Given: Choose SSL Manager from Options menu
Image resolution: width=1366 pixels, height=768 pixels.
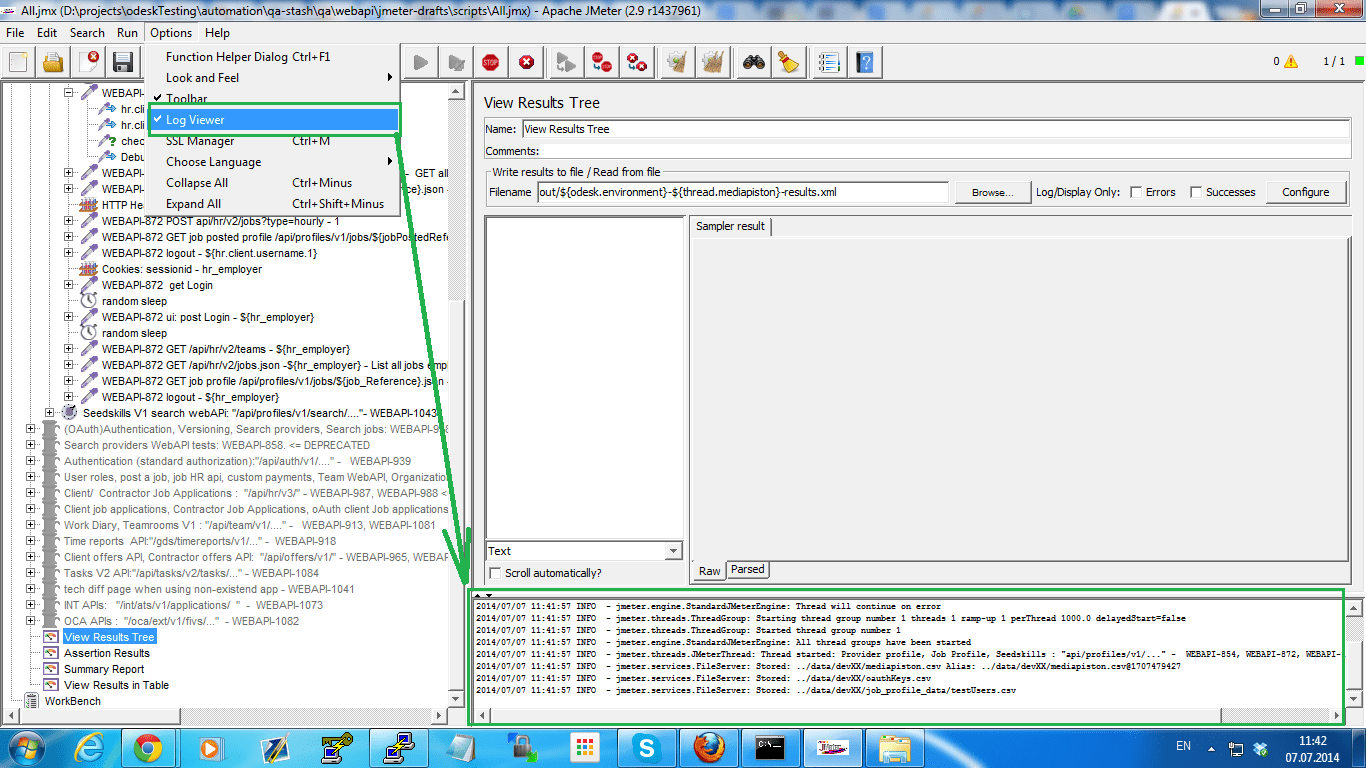Looking at the screenshot, I should pyautogui.click(x=274, y=141).
